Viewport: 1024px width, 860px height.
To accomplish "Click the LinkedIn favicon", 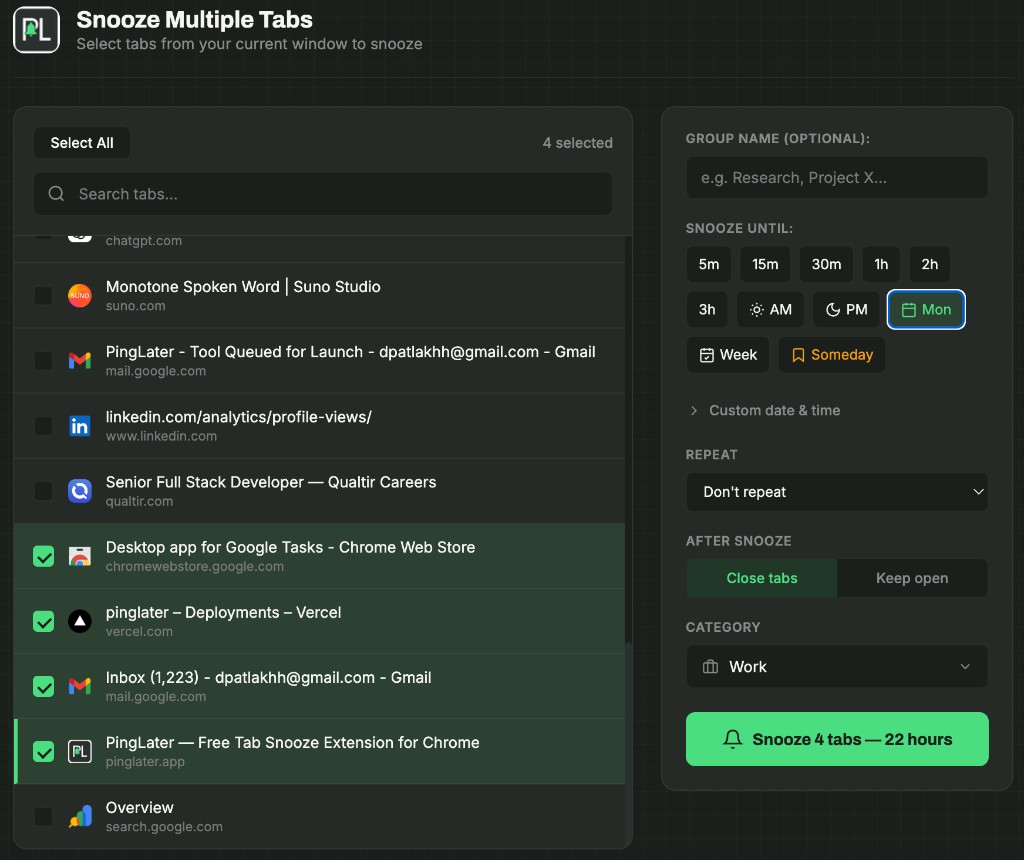I will tap(80, 426).
